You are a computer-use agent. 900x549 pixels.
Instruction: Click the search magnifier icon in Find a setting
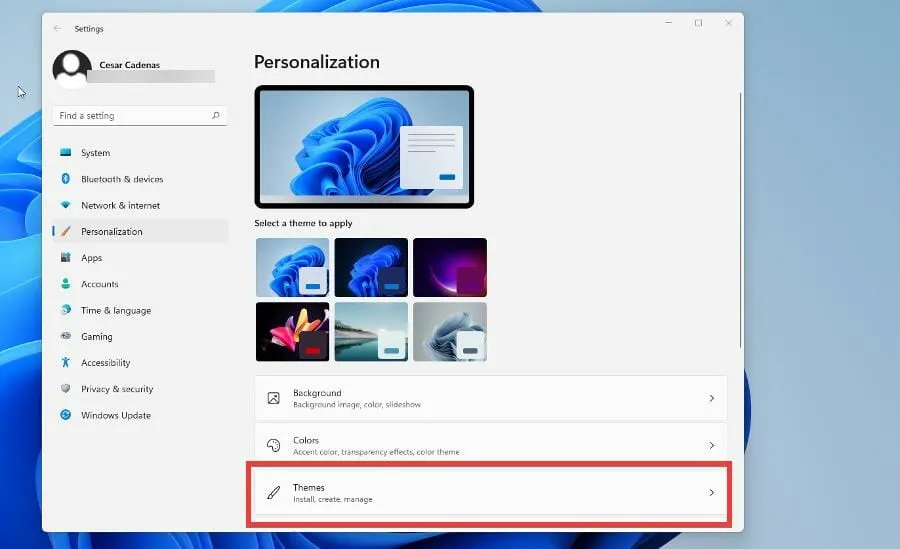point(215,116)
